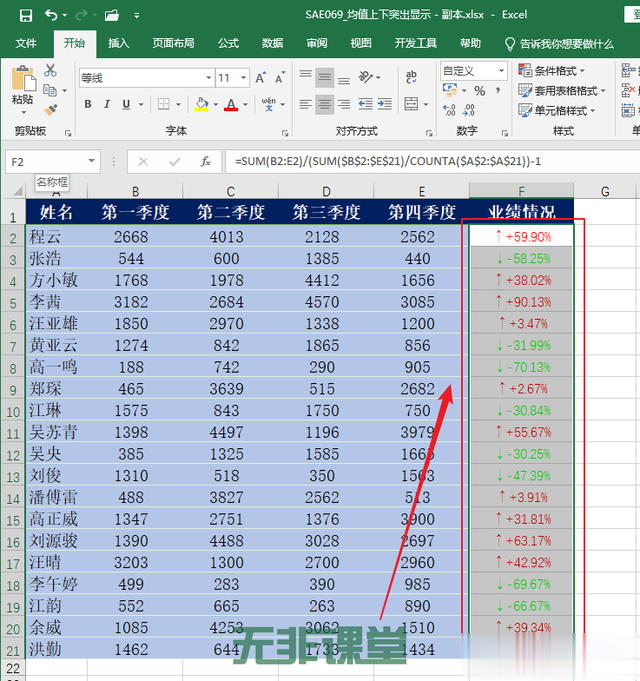Toggle align text left
The height and width of the screenshot is (681, 640).
point(305,104)
